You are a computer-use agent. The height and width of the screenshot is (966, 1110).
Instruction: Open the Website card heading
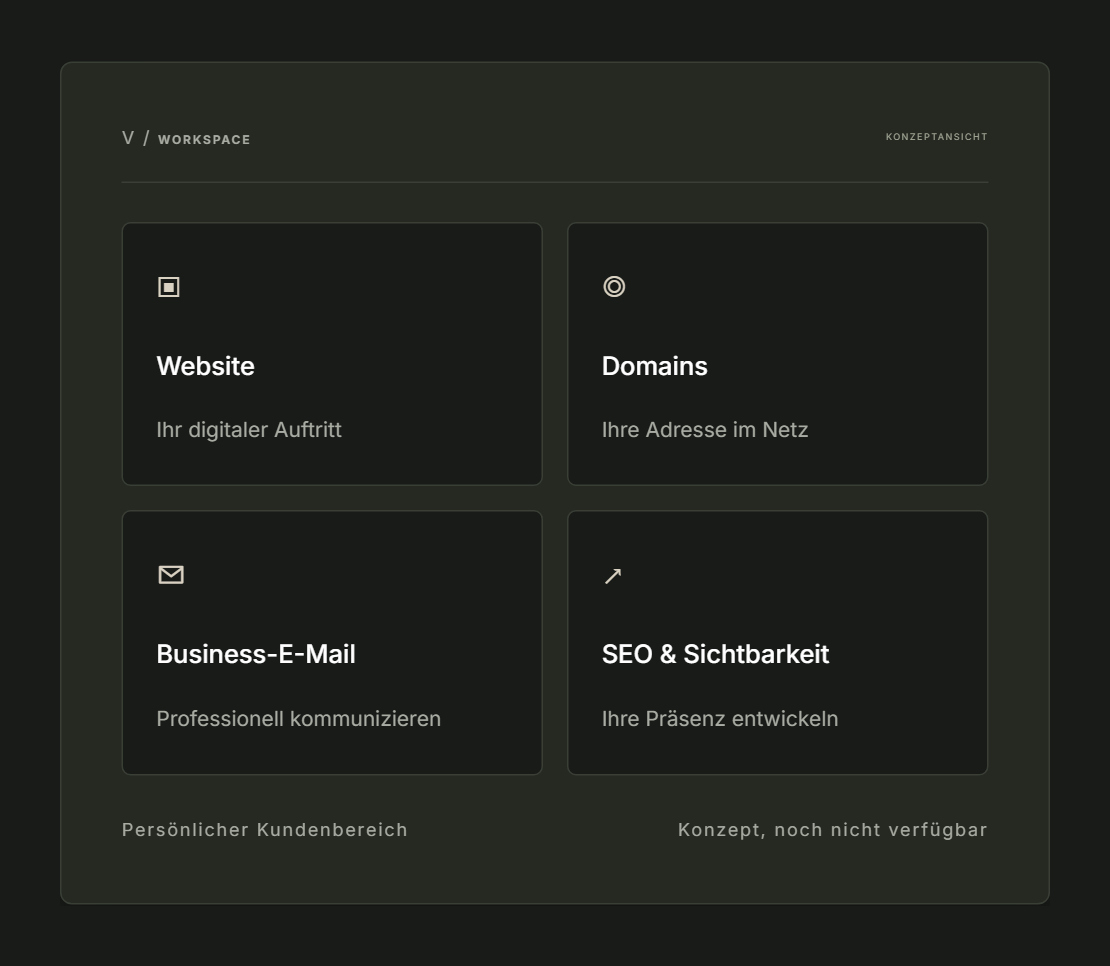[205, 366]
